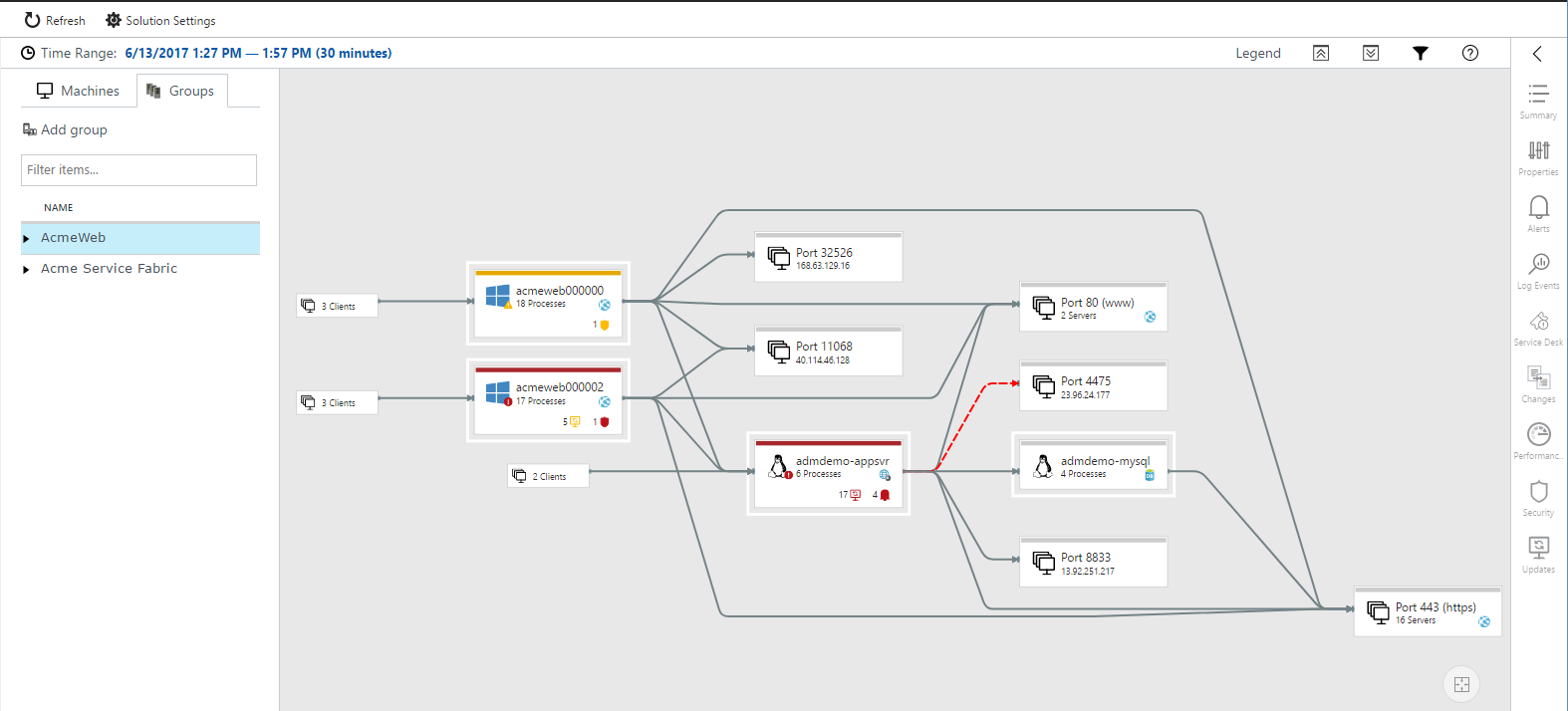Open the Properties panel icon

(1538, 152)
